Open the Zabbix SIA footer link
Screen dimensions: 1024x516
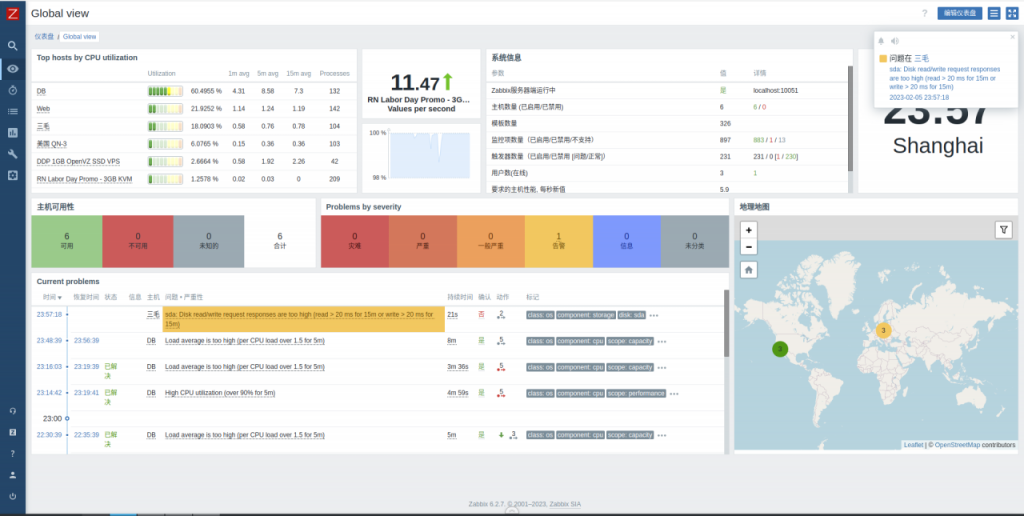point(565,504)
